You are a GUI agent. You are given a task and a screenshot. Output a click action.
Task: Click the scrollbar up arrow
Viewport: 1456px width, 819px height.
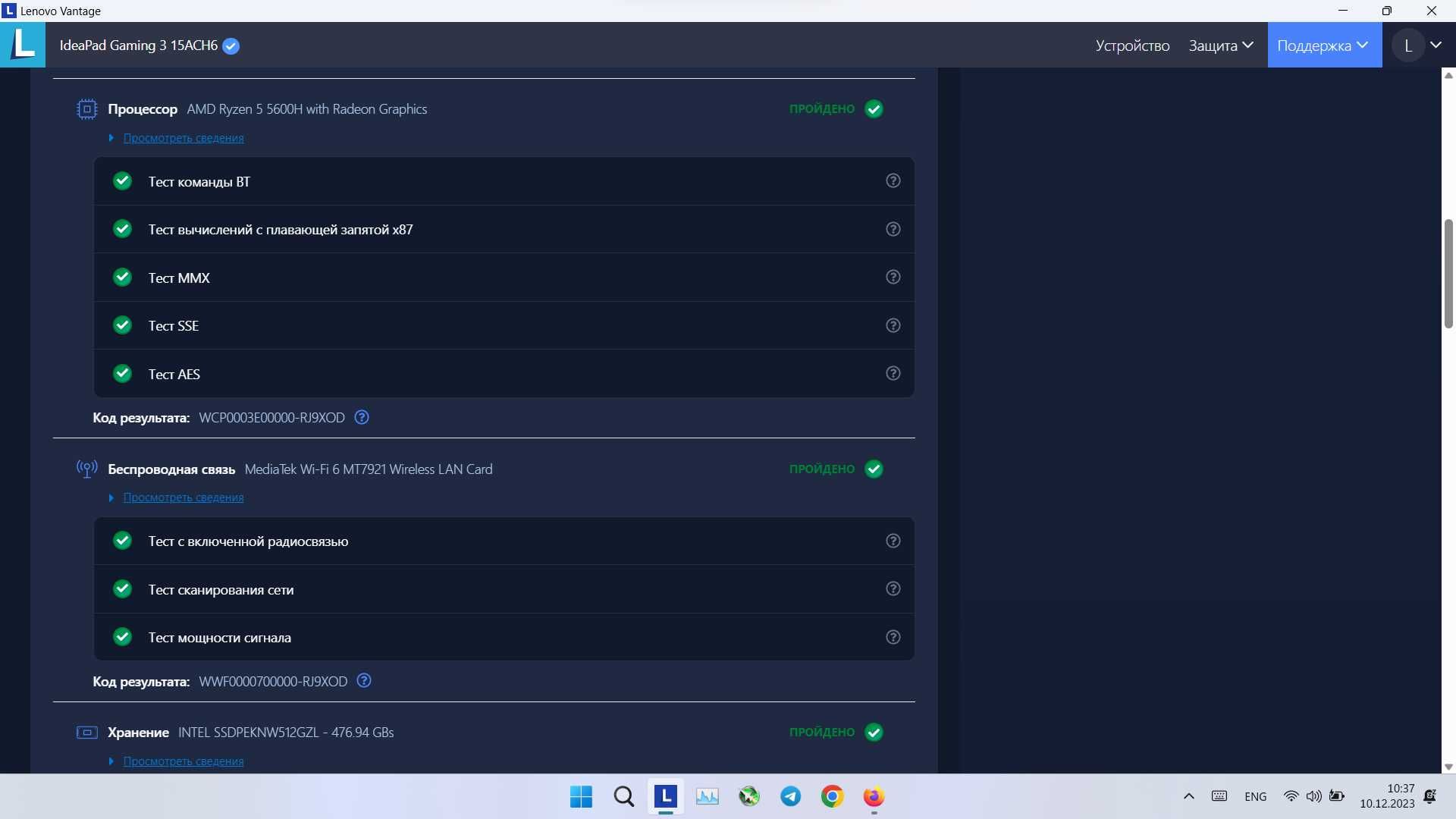click(x=1448, y=75)
